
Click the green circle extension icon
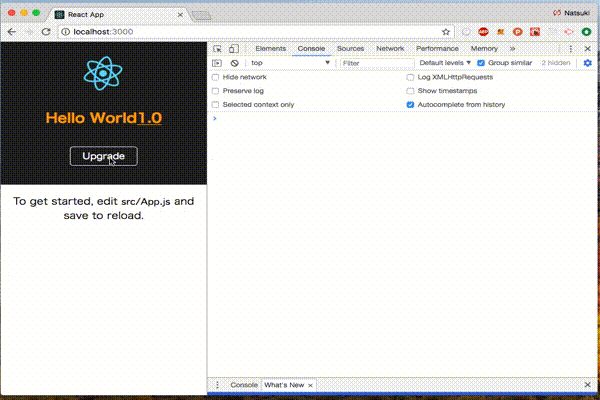point(586,32)
